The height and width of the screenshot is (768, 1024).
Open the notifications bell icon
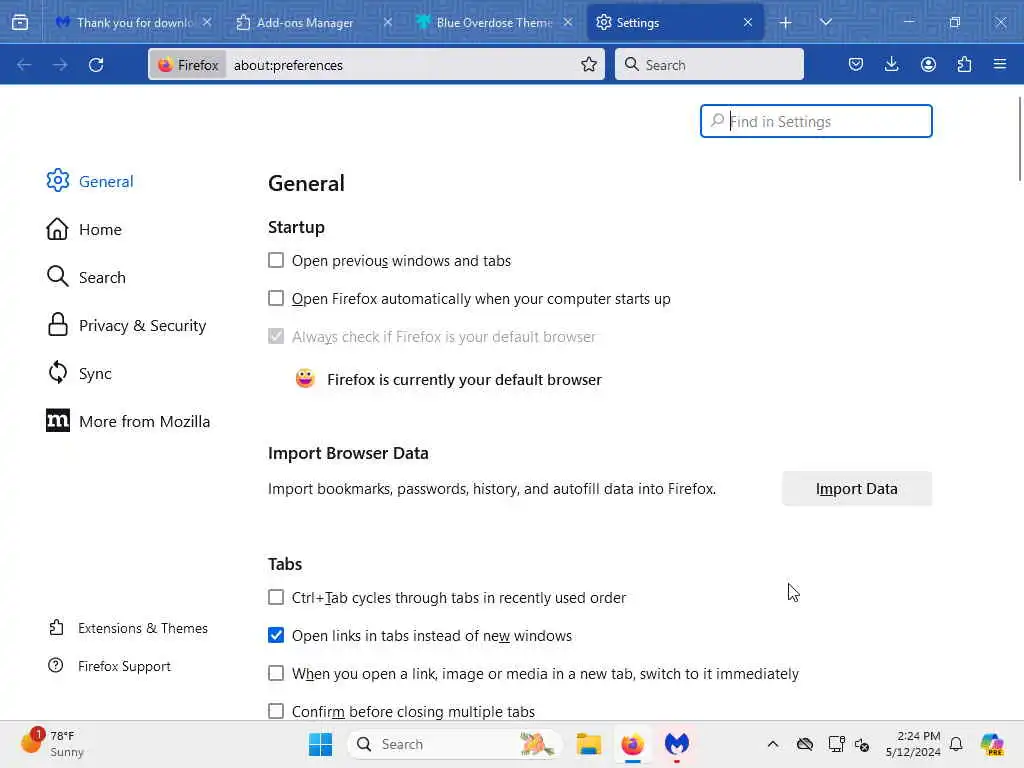pyautogui.click(x=955, y=744)
